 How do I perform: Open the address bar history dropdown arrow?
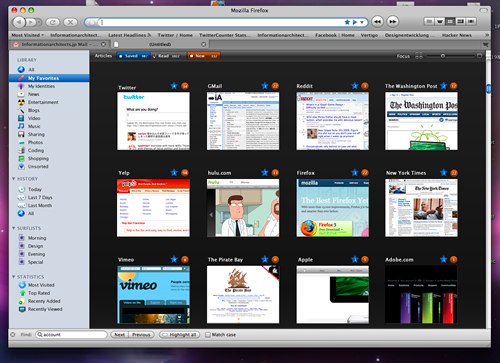pyautogui.click(x=362, y=22)
